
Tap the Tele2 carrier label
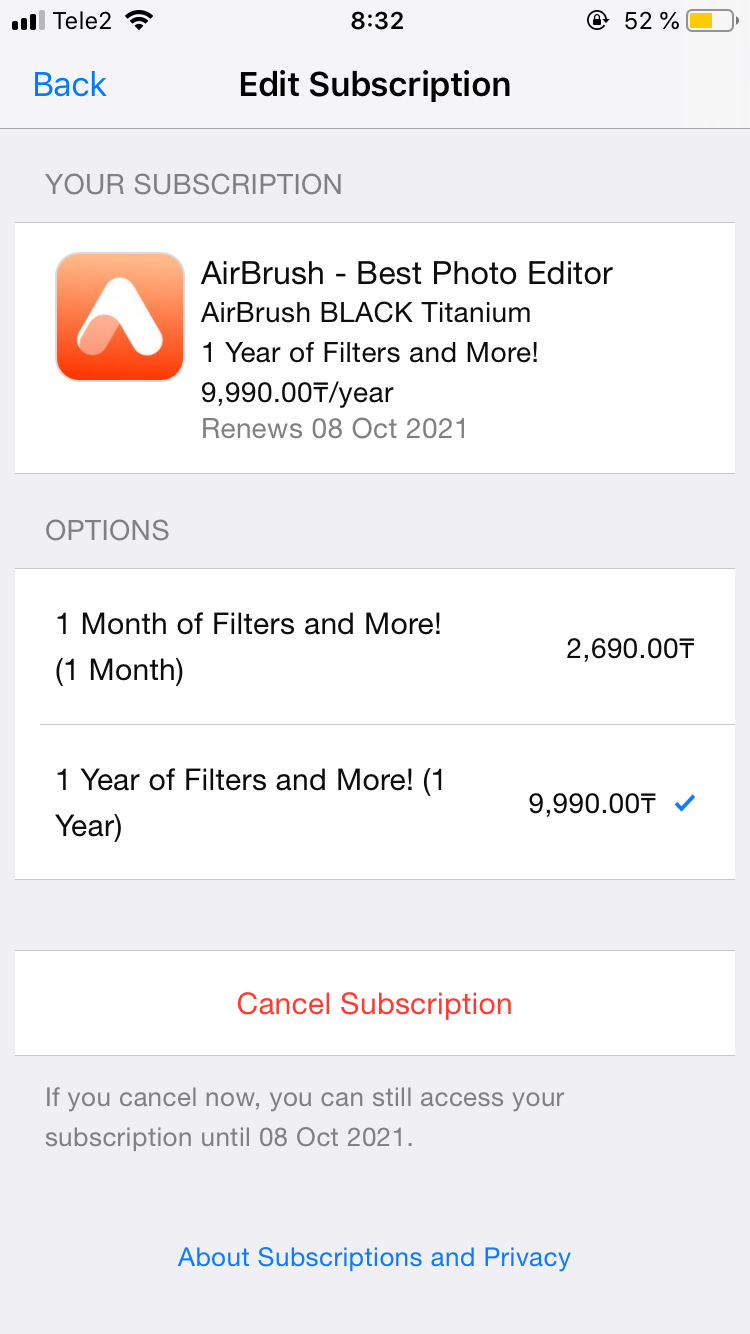pos(82,21)
